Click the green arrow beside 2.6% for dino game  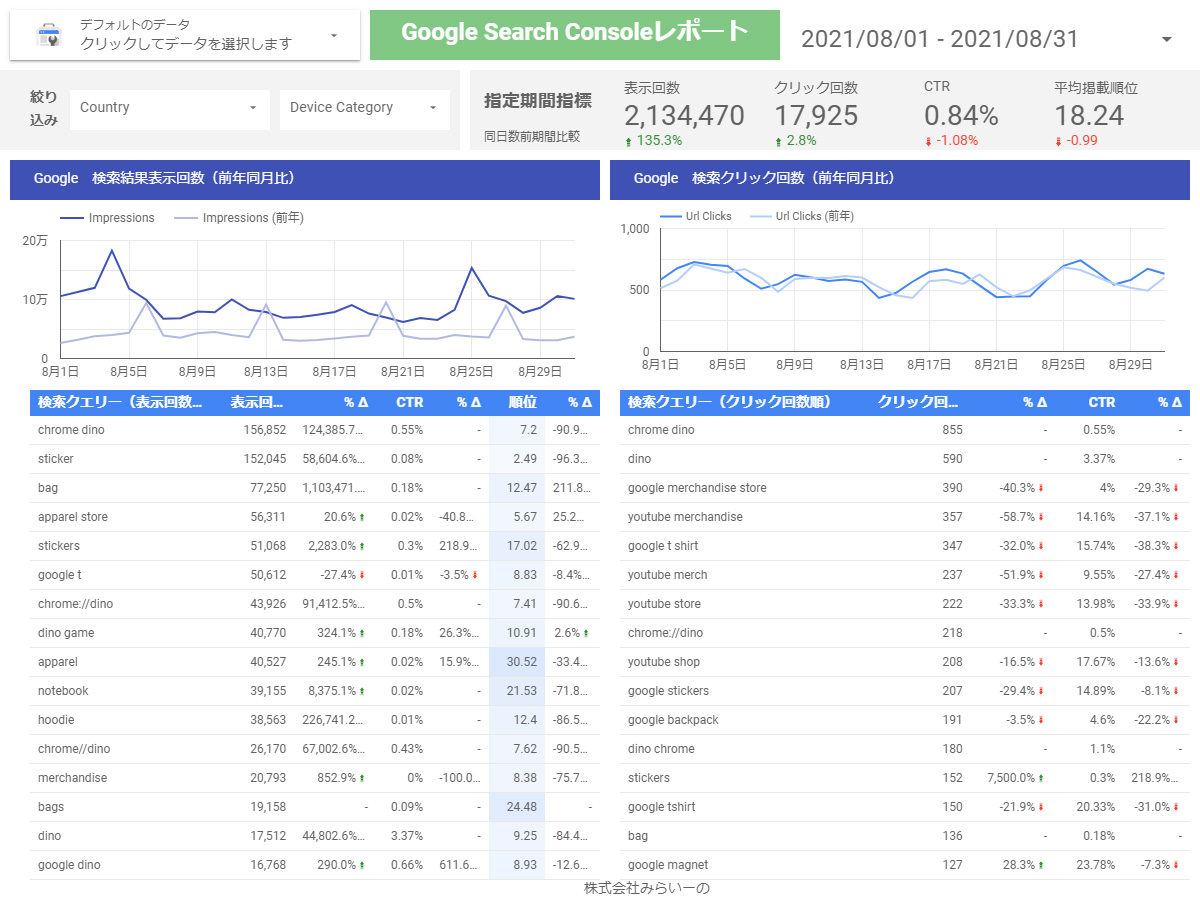[x=587, y=633]
